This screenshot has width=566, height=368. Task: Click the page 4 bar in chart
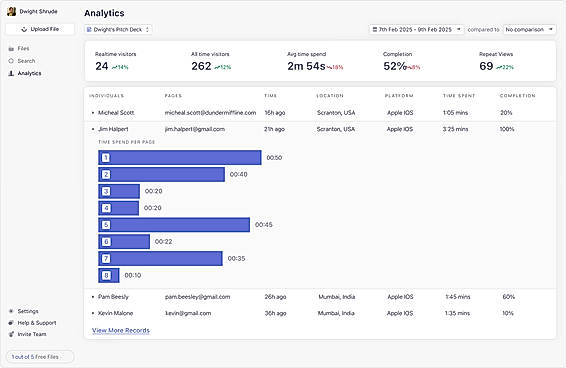click(118, 208)
